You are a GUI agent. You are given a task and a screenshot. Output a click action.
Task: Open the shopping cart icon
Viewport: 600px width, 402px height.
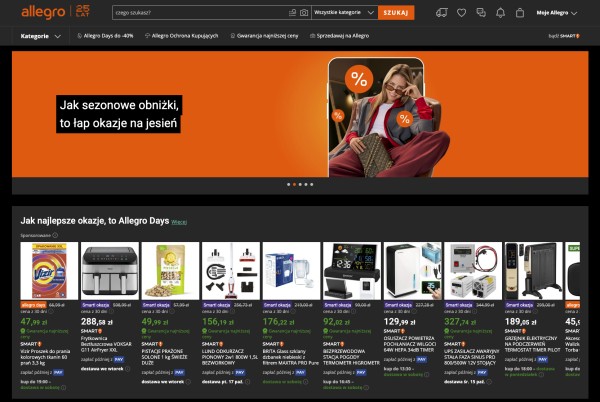pyautogui.click(x=519, y=13)
